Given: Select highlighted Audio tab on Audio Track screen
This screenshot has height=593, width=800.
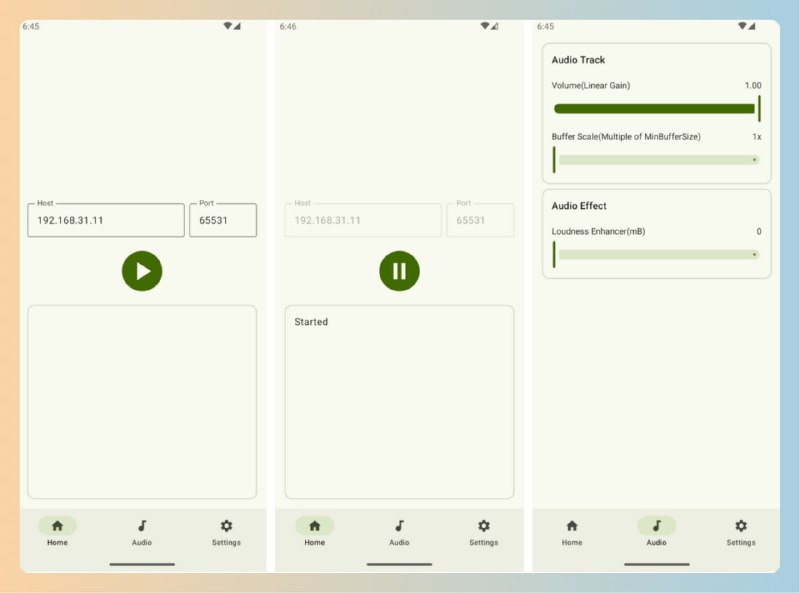Looking at the screenshot, I should [x=656, y=526].
